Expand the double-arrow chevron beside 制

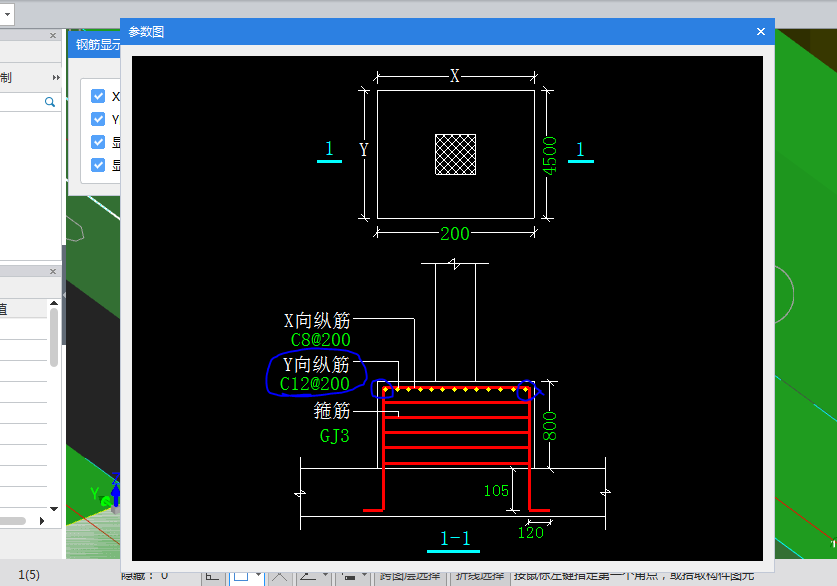click(x=56, y=77)
